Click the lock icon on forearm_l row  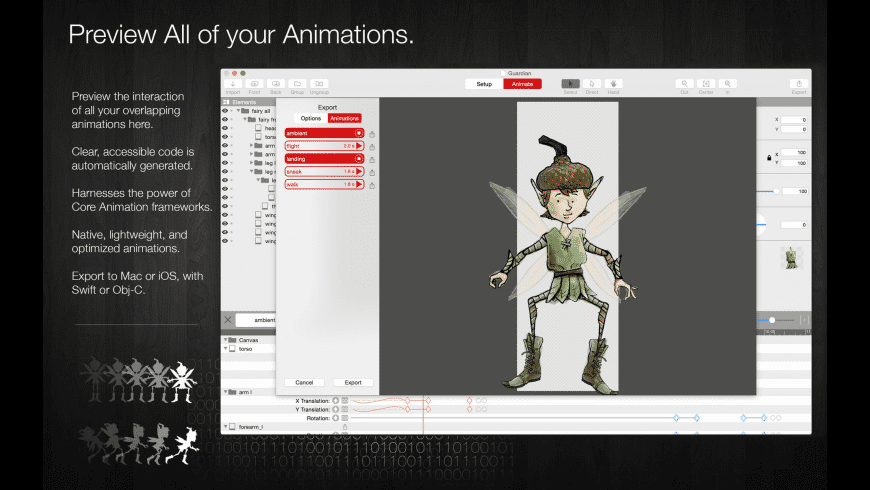(x=345, y=427)
